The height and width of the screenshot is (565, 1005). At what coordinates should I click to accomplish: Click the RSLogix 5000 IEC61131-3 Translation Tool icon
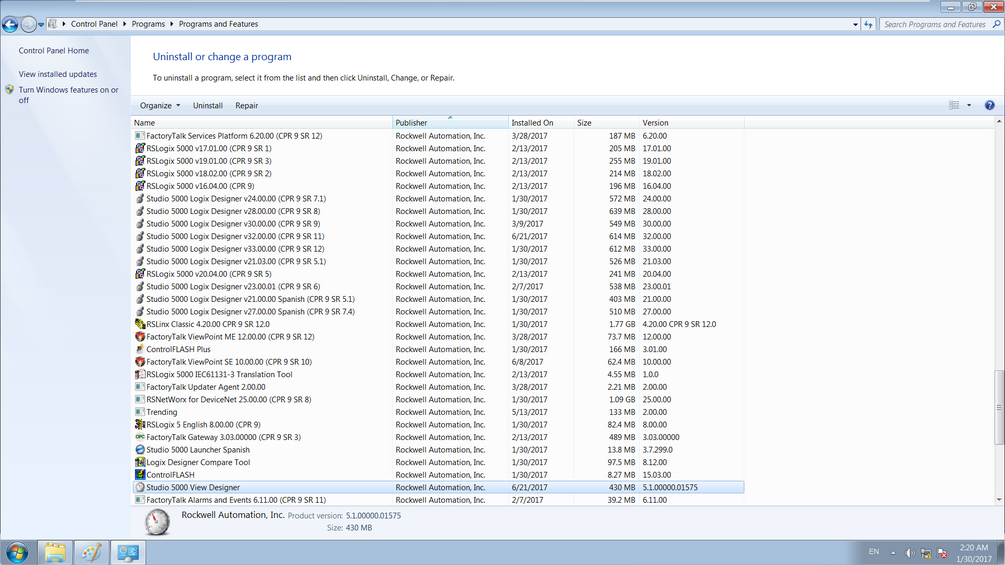coord(140,374)
